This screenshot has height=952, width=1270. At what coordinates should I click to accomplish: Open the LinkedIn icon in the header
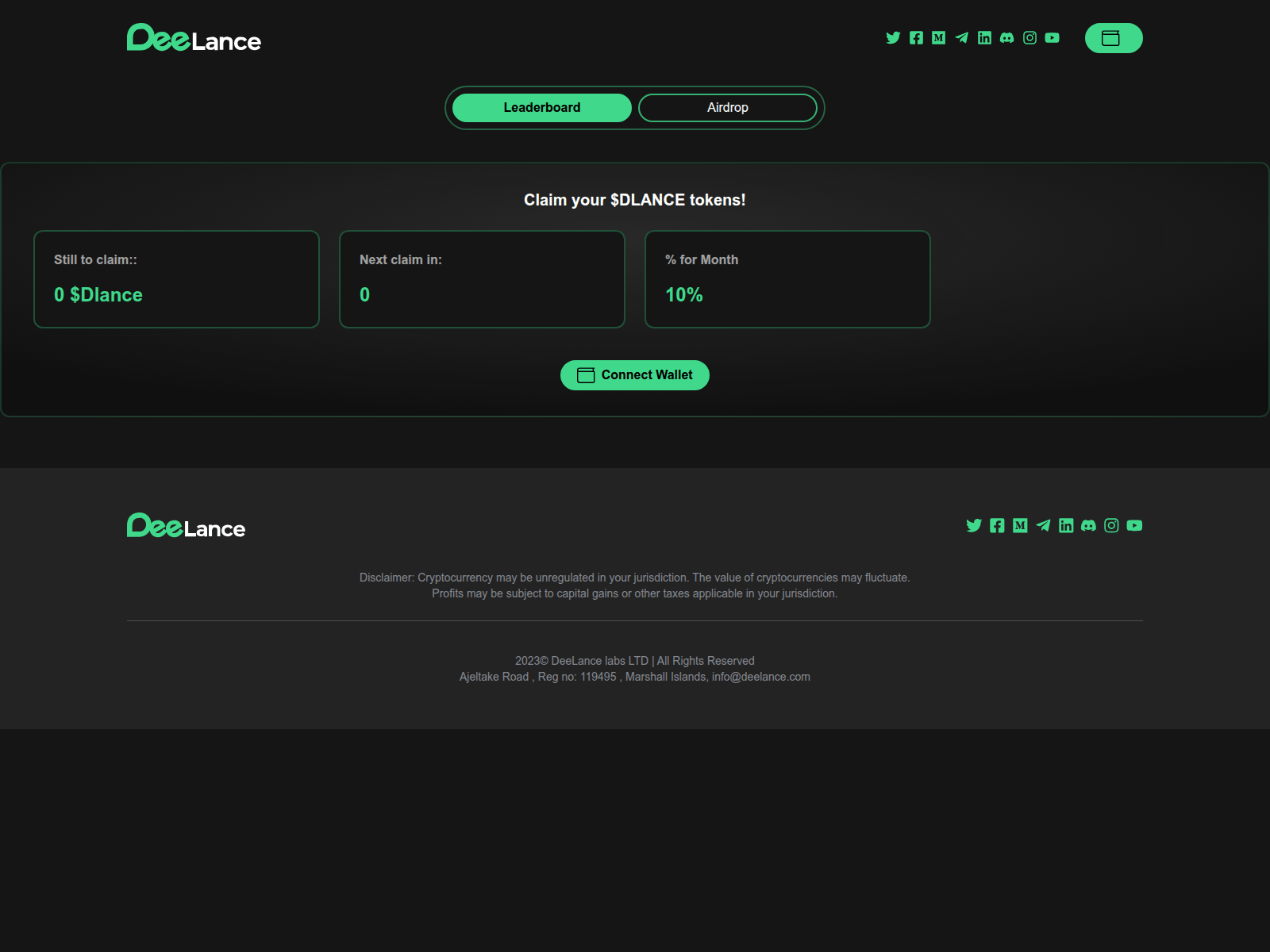[984, 38]
